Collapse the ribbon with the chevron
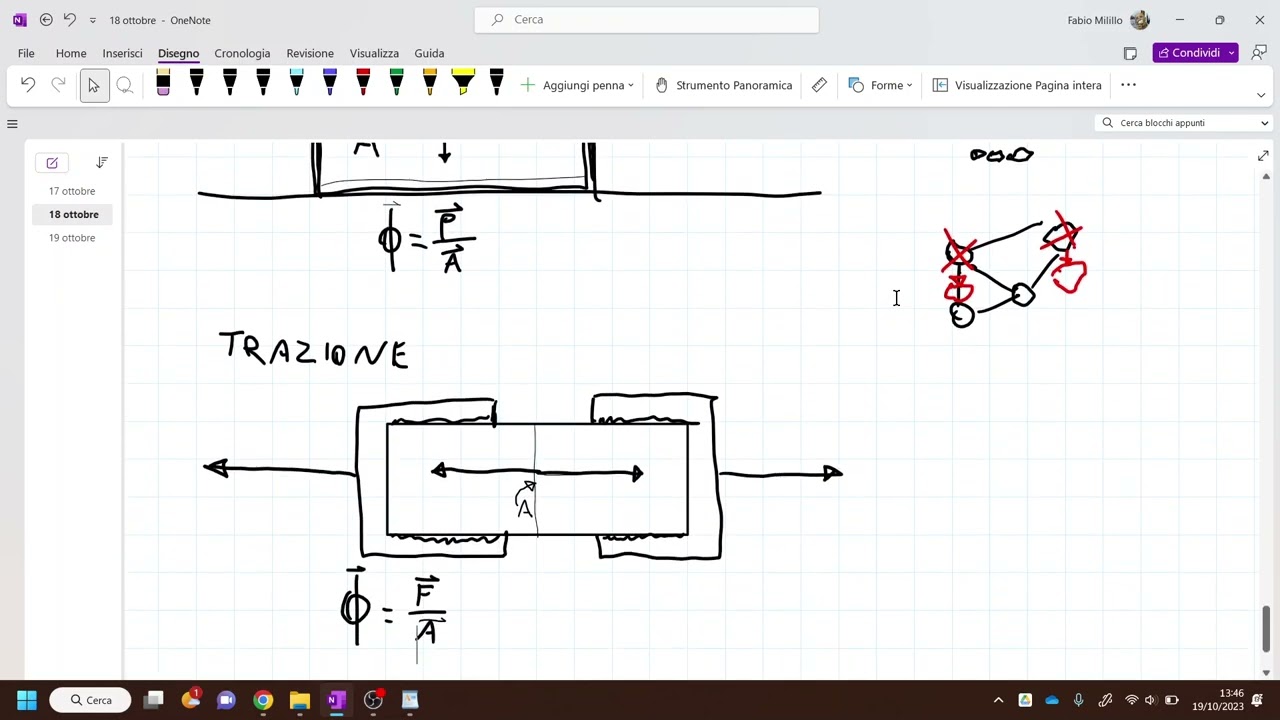This screenshot has height=720, width=1280. coord(1261,95)
